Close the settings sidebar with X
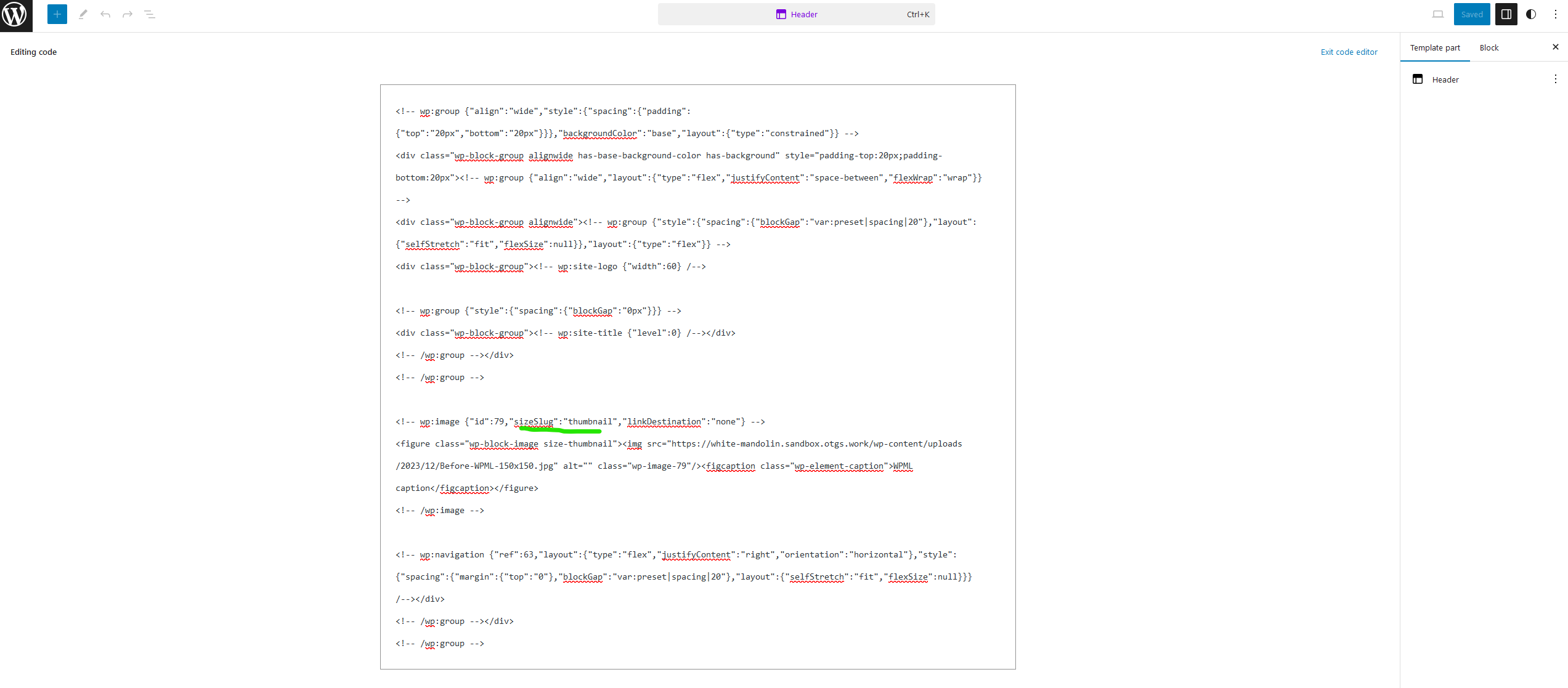Image resolution: width=1568 pixels, height=688 pixels. point(1555,47)
